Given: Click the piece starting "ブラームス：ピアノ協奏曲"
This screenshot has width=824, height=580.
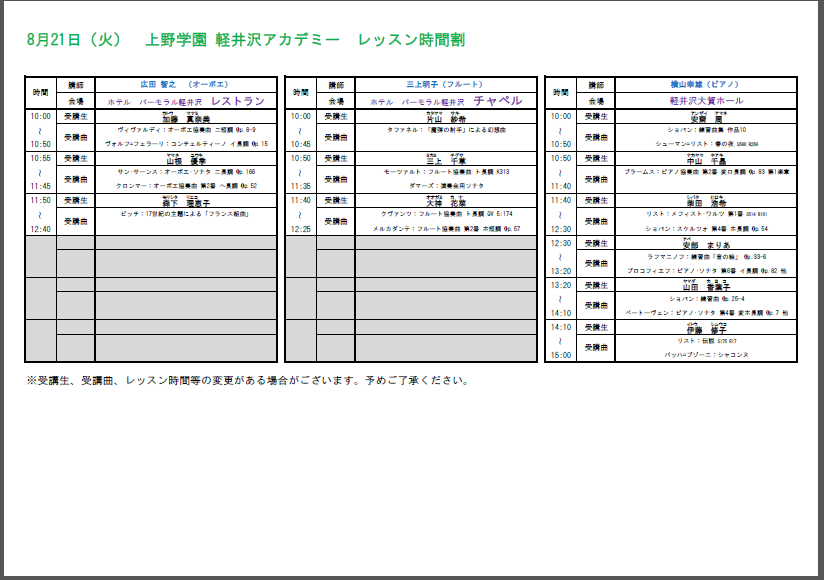Looking at the screenshot, I should (x=707, y=172).
